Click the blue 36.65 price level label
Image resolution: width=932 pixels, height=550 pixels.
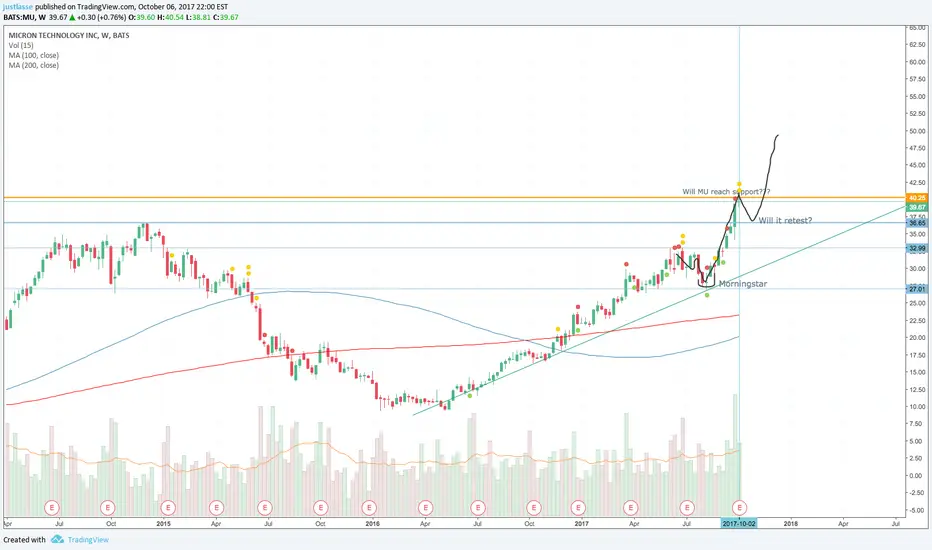click(917, 223)
